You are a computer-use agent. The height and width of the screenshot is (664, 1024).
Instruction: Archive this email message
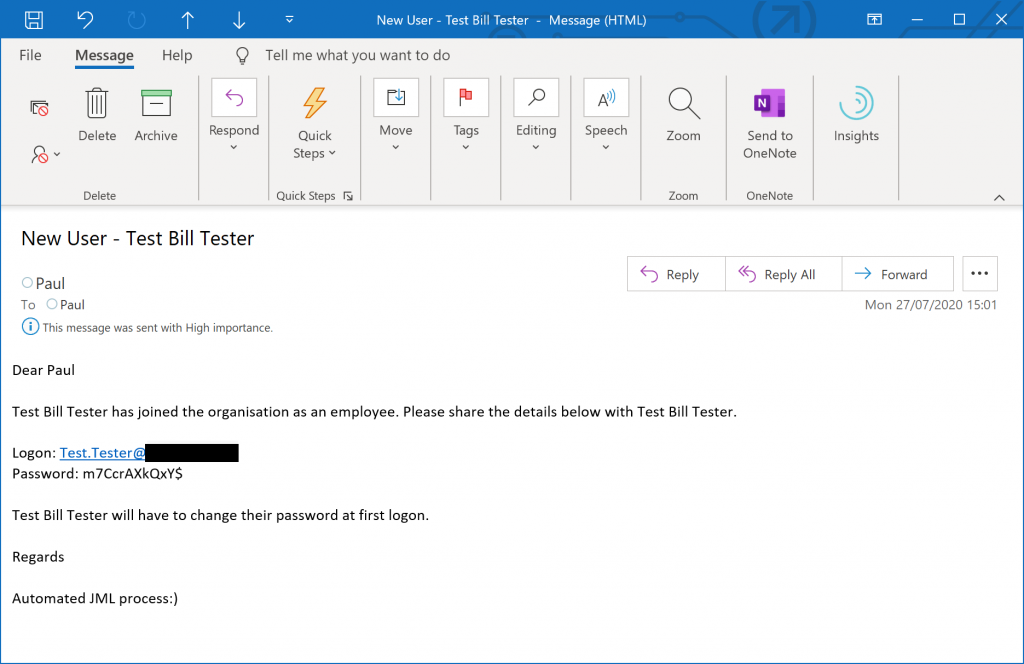(x=156, y=104)
